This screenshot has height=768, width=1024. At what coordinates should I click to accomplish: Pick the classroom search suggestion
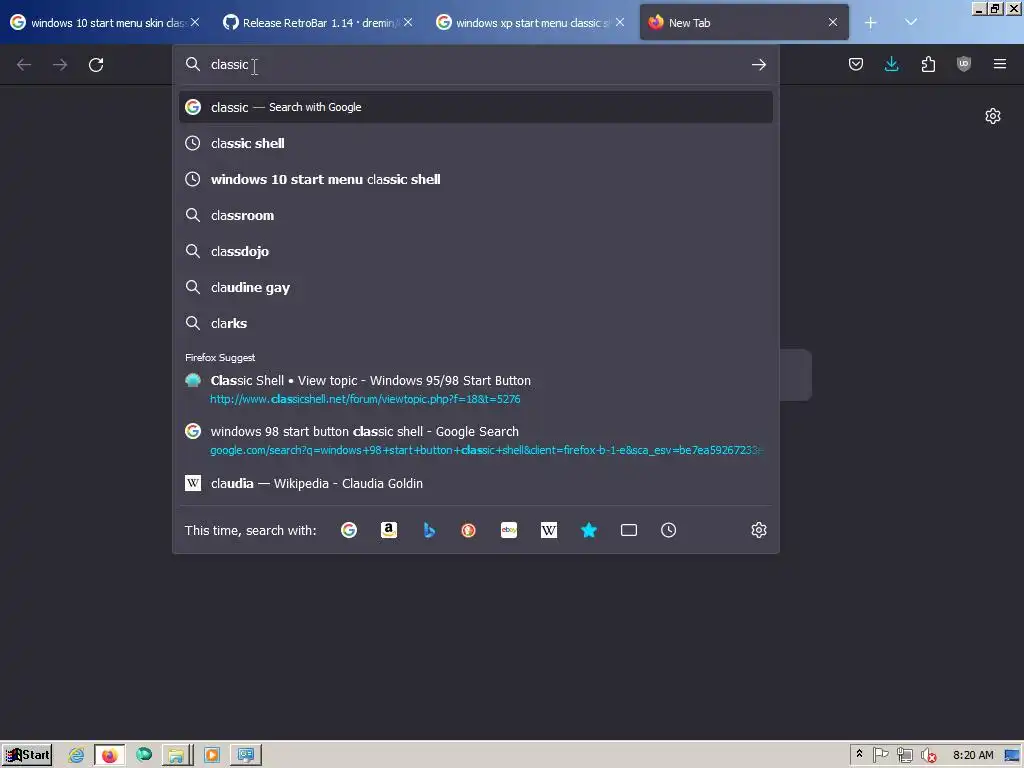[x=476, y=215]
